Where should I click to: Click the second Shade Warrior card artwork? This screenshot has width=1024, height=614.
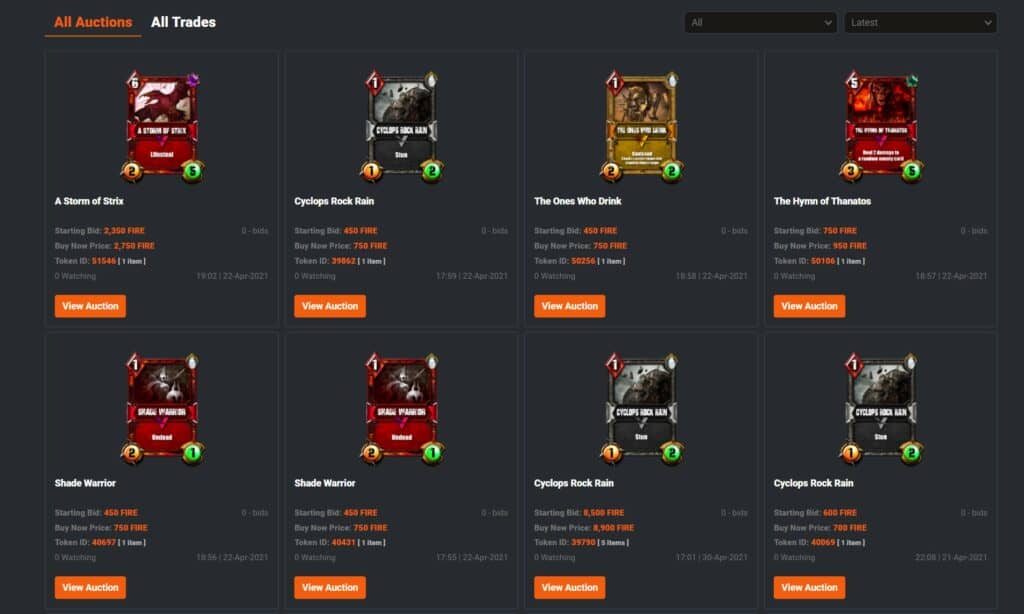(x=402, y=408)
